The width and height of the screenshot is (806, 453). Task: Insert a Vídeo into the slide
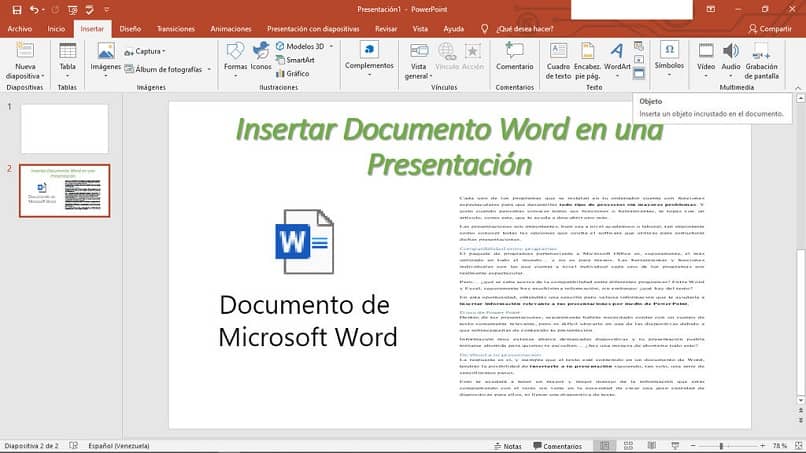tap(706, 61)
